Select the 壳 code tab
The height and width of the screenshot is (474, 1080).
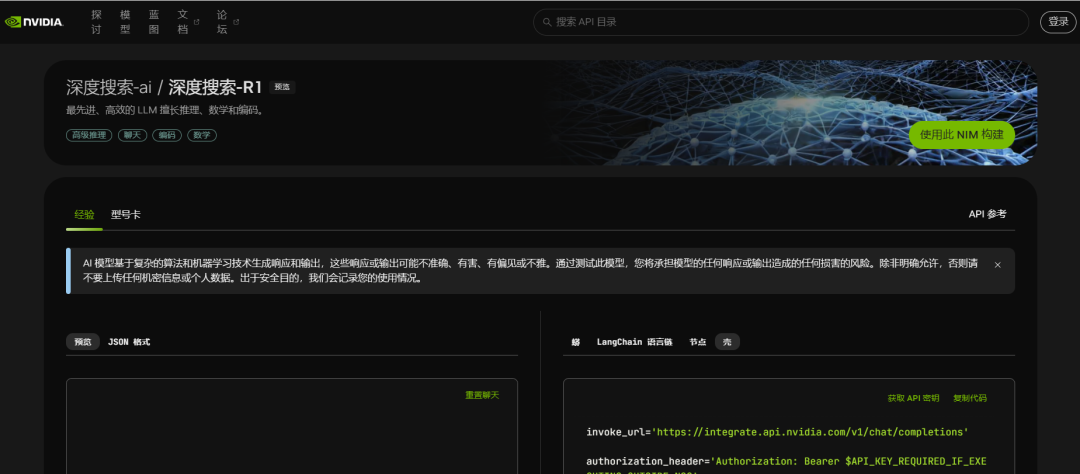pyautogui.click(x=727, y=342)
